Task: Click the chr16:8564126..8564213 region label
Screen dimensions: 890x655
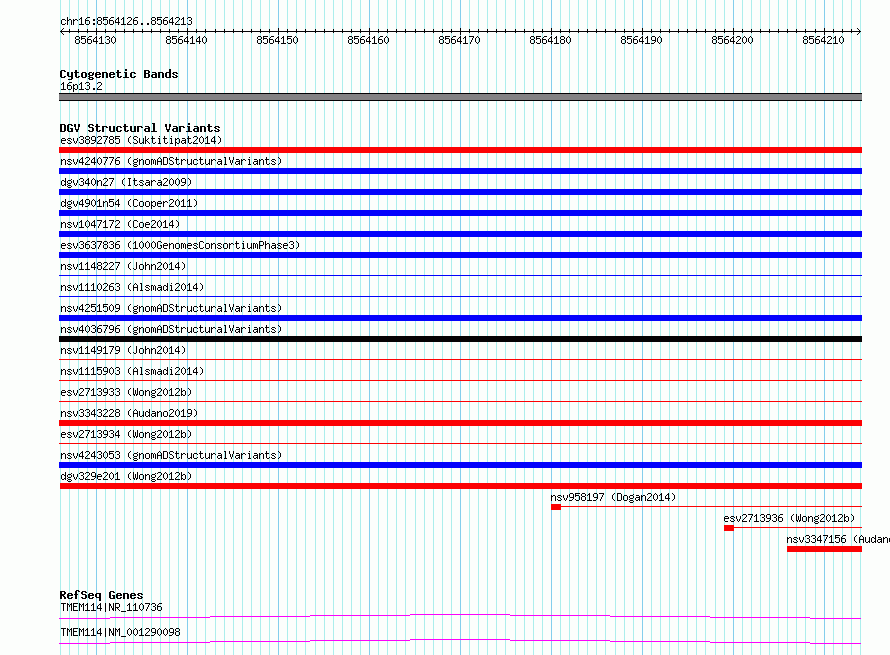Action: point(126,21)
